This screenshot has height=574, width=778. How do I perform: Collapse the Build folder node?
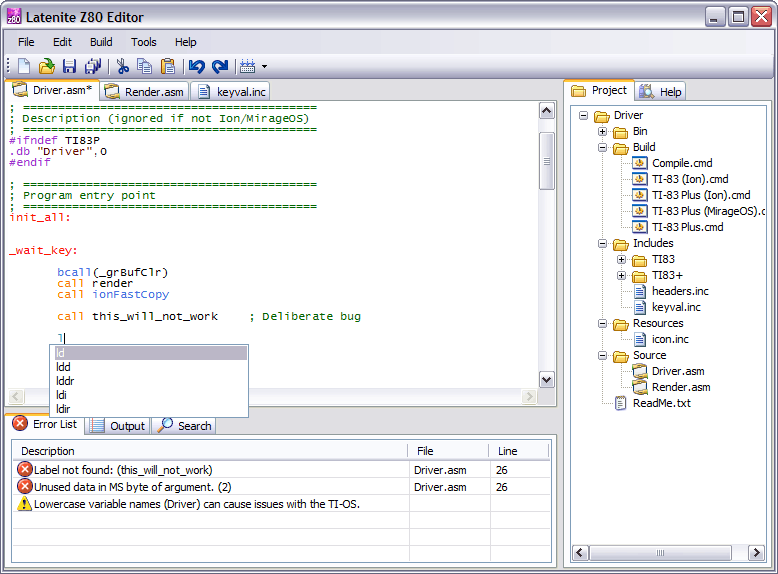[x=602, y=147]
